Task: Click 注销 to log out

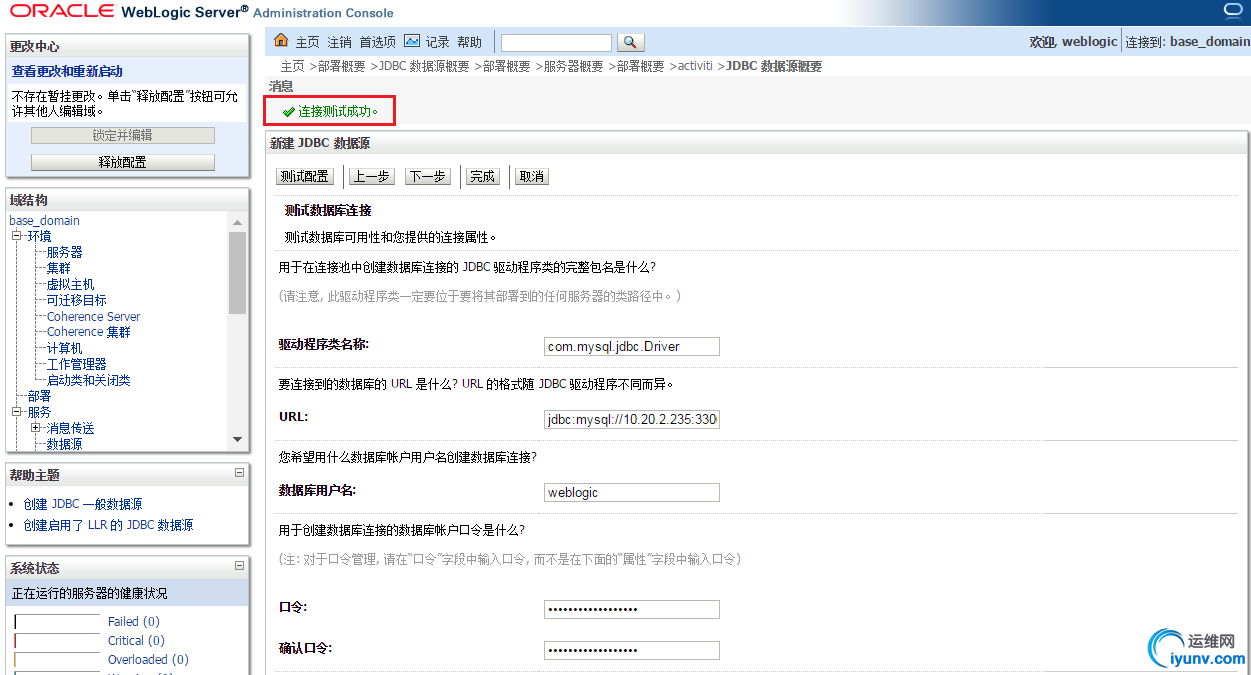Action: 339,42
